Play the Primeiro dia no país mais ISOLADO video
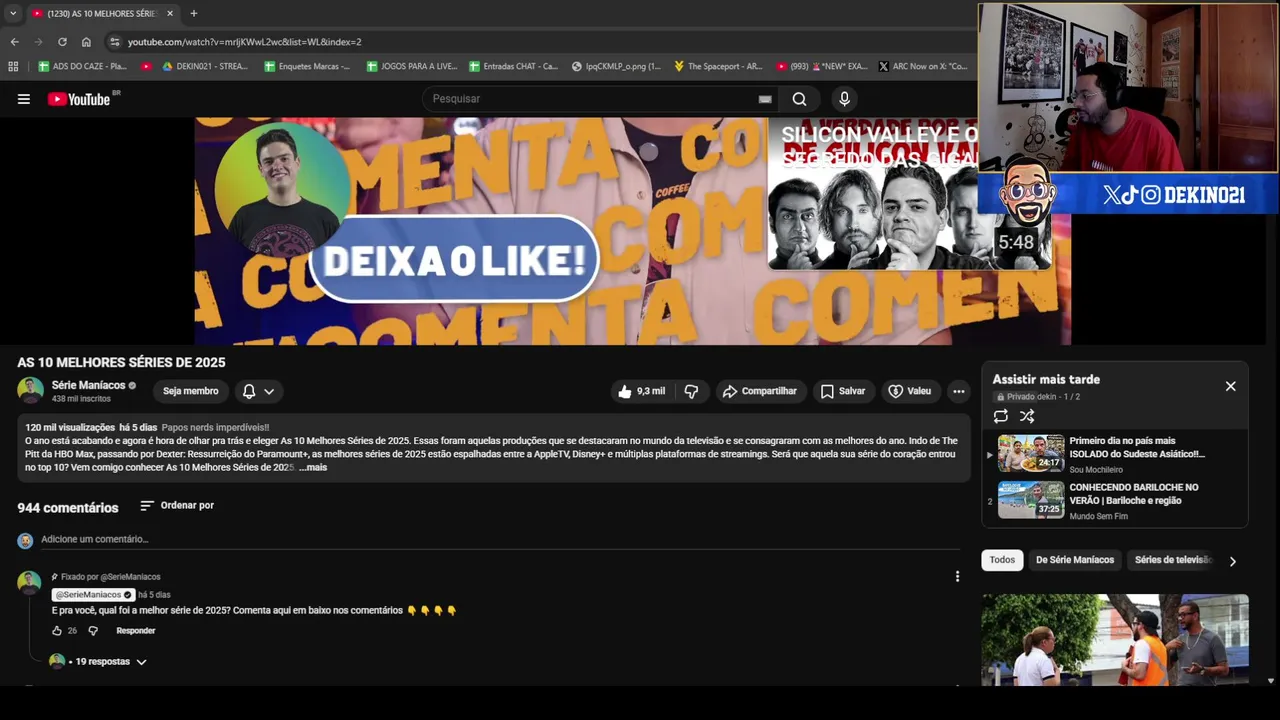 pos(1116,454)
